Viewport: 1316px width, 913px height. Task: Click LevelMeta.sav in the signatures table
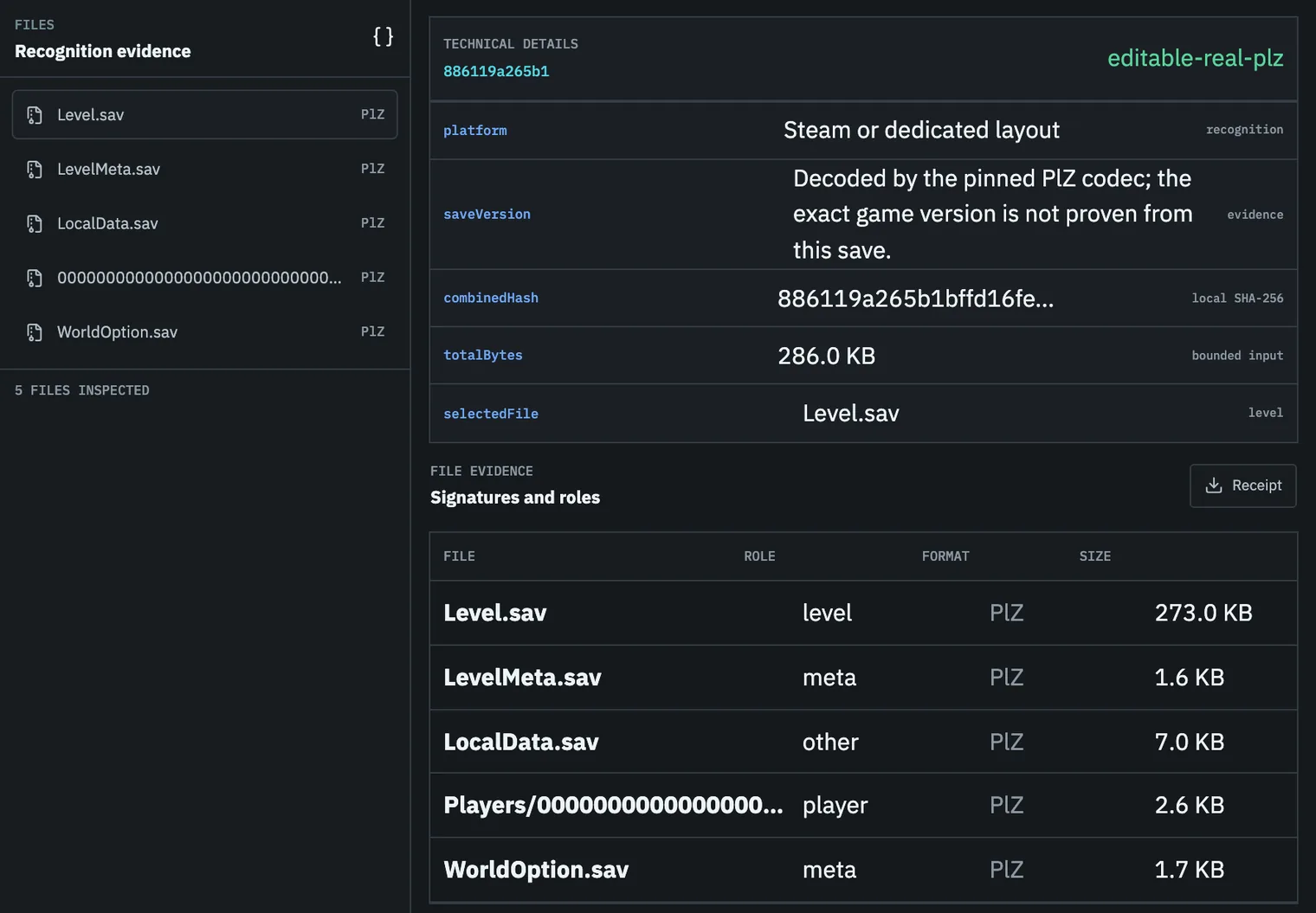[522, 678]
